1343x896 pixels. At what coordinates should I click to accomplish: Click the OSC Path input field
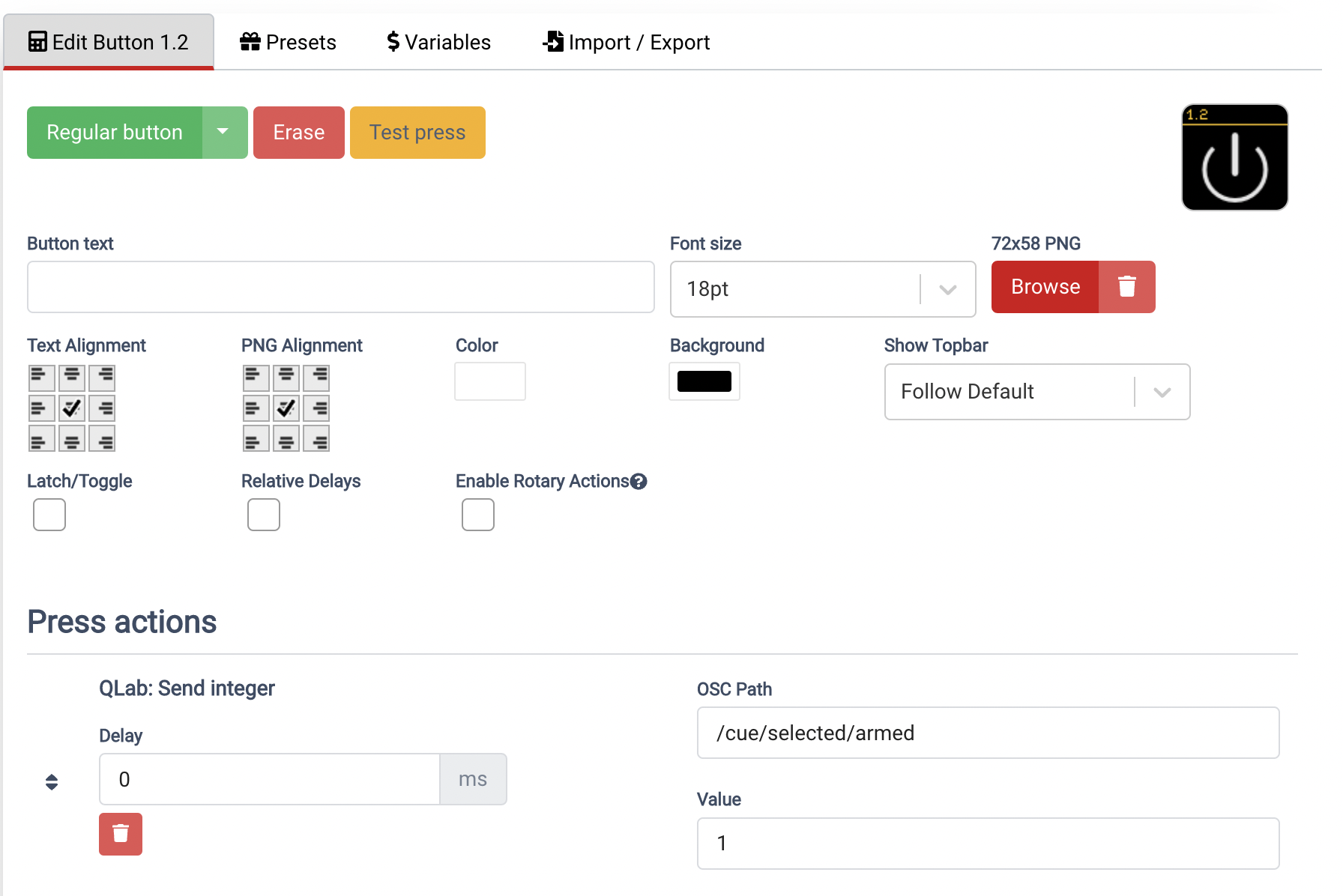[987, 733]
